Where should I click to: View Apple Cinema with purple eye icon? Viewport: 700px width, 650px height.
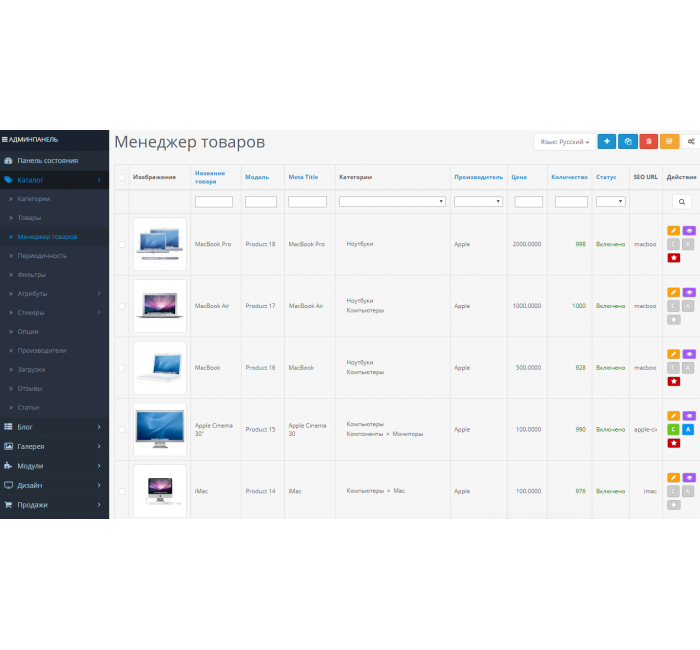[x=689, y=416]
